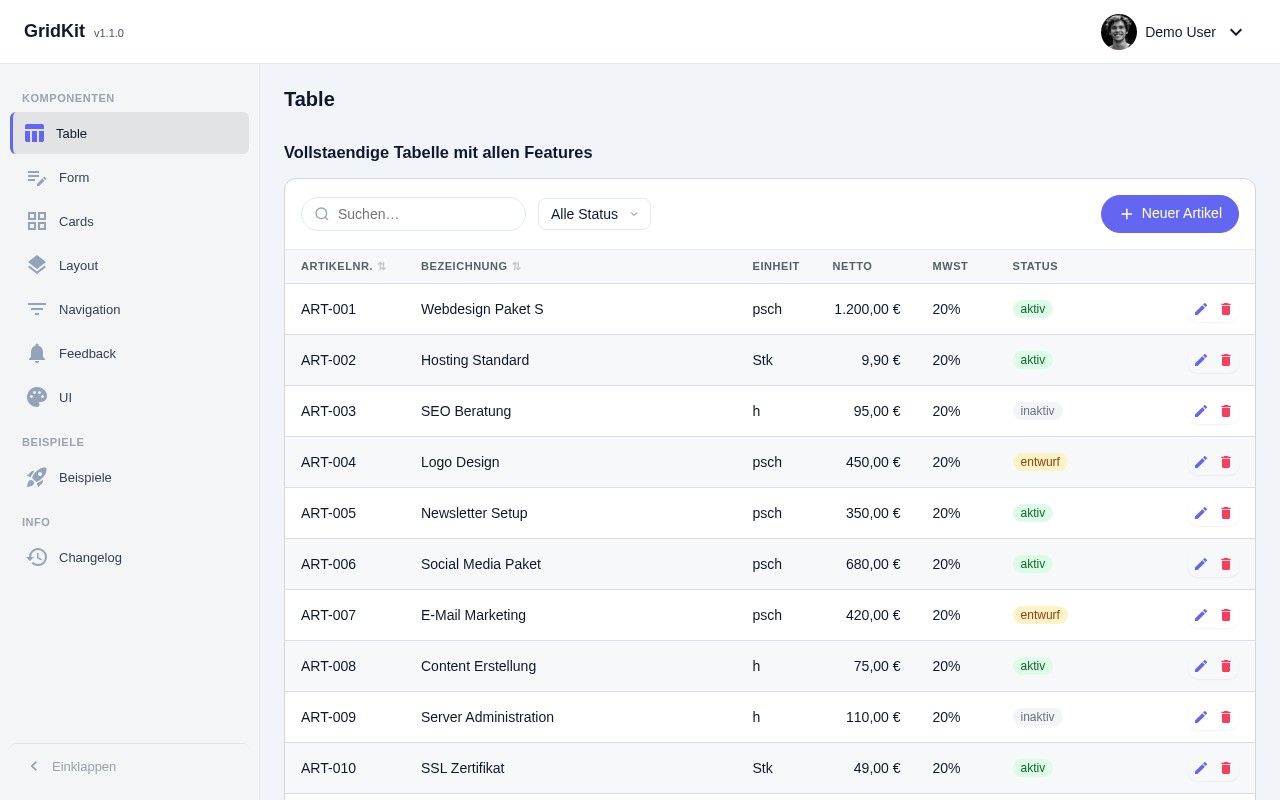The image size is (1280, 800).
Task: Click the search magnifier icon
Action: coord(322,214)
